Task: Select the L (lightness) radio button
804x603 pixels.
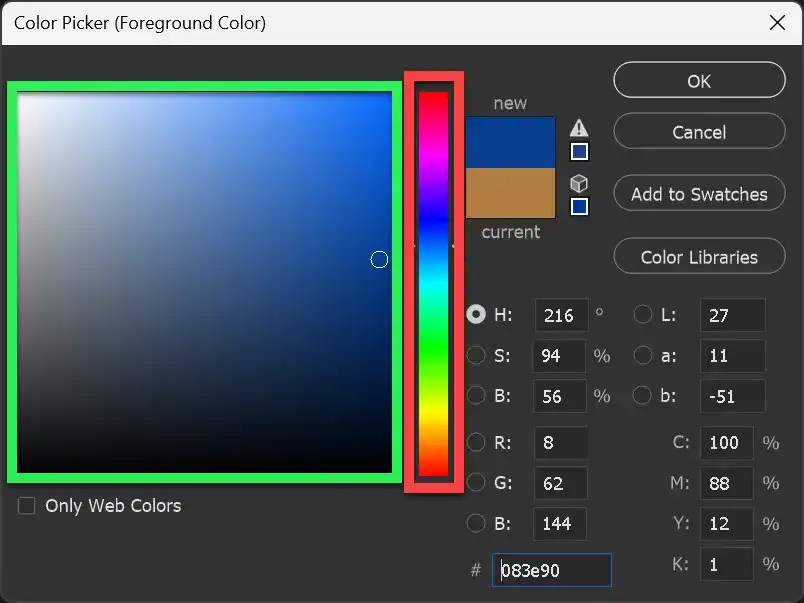Action: point(643,314)
